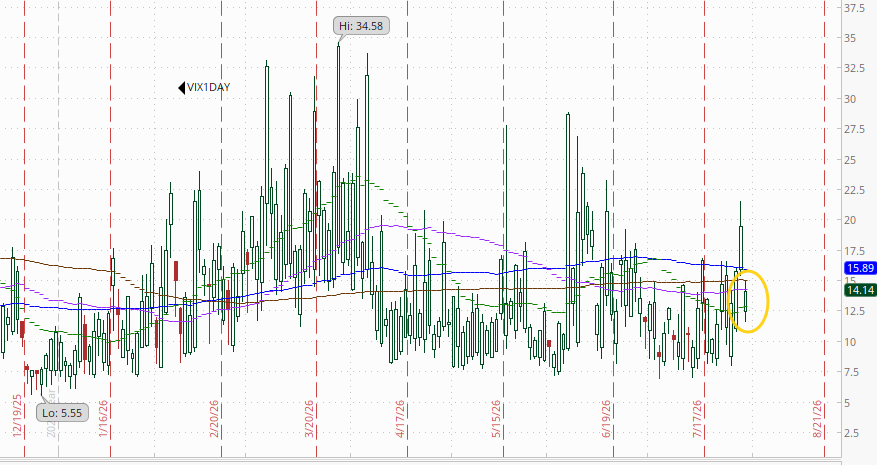Click the 12/19/25 expiration date marker

pos(17,416)
